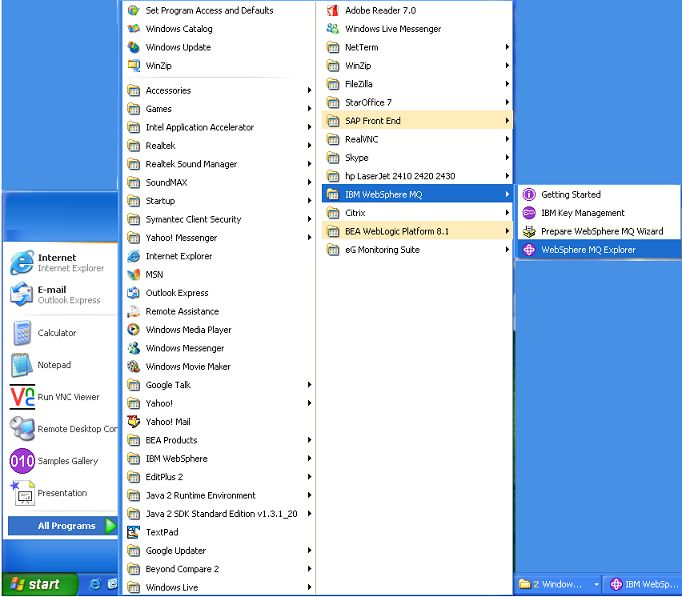The height and width of the screenshot is (597, 682).
Task: Click the Prepare WebSphere MQ Wizard icon
Action: pos(529,231)
